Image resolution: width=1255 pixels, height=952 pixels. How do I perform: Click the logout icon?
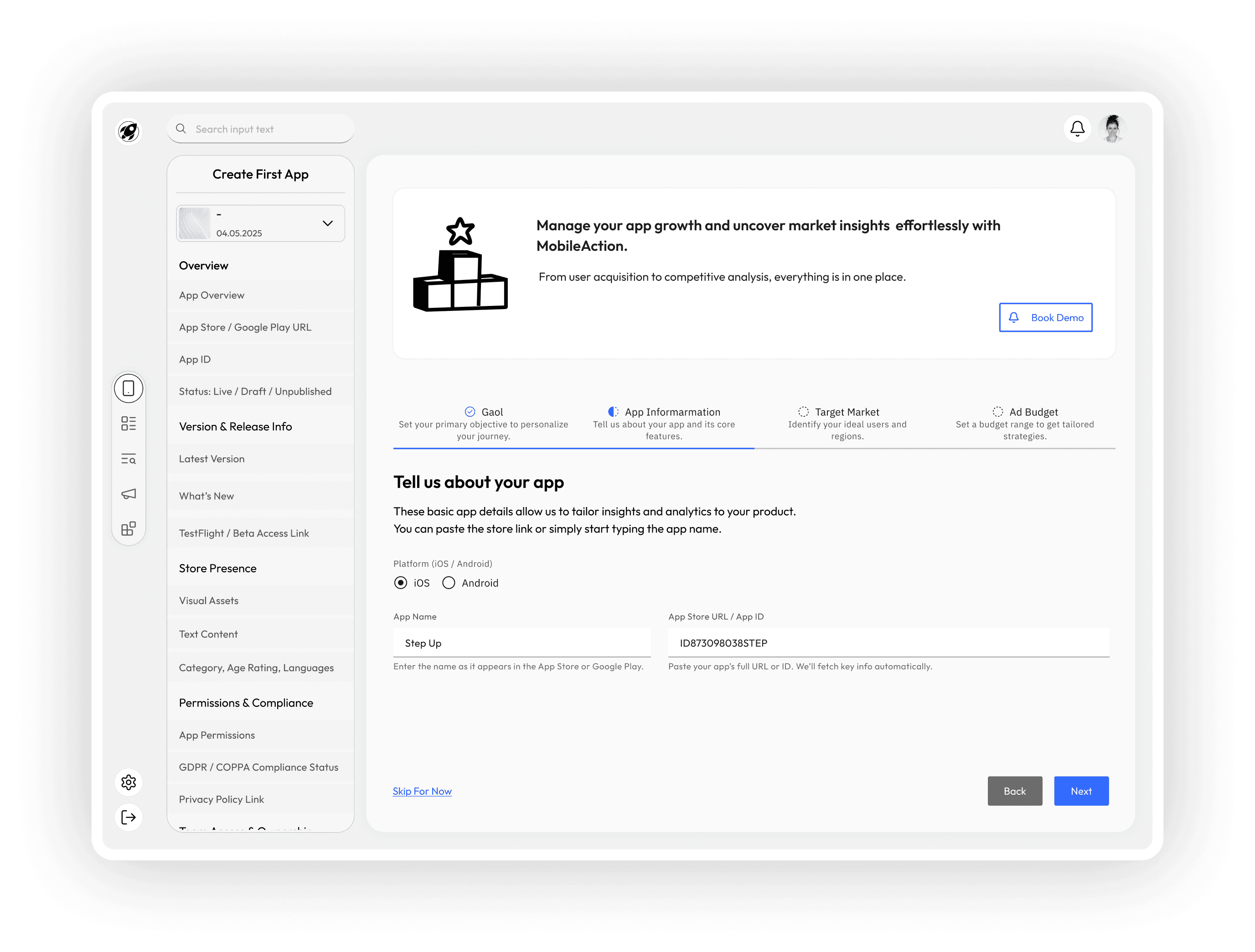tap(129, 817)
